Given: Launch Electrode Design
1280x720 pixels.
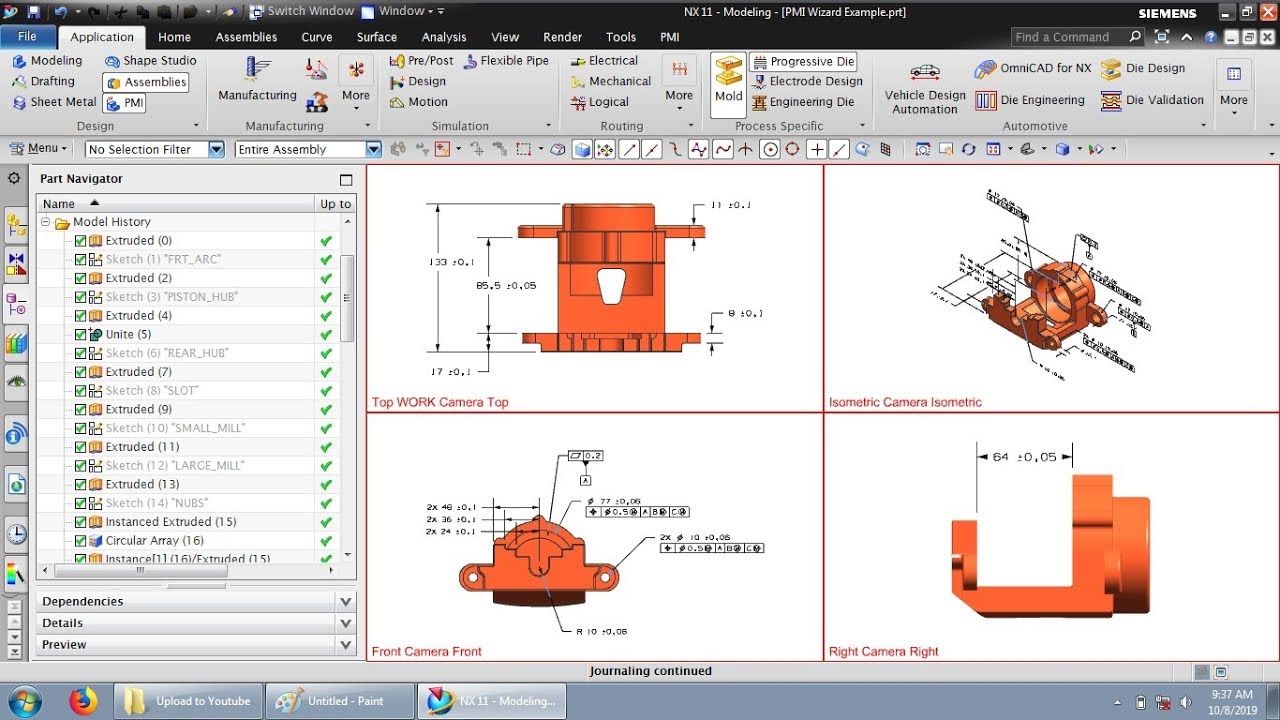Looking at the screenshot, I should tap(806, 81).
